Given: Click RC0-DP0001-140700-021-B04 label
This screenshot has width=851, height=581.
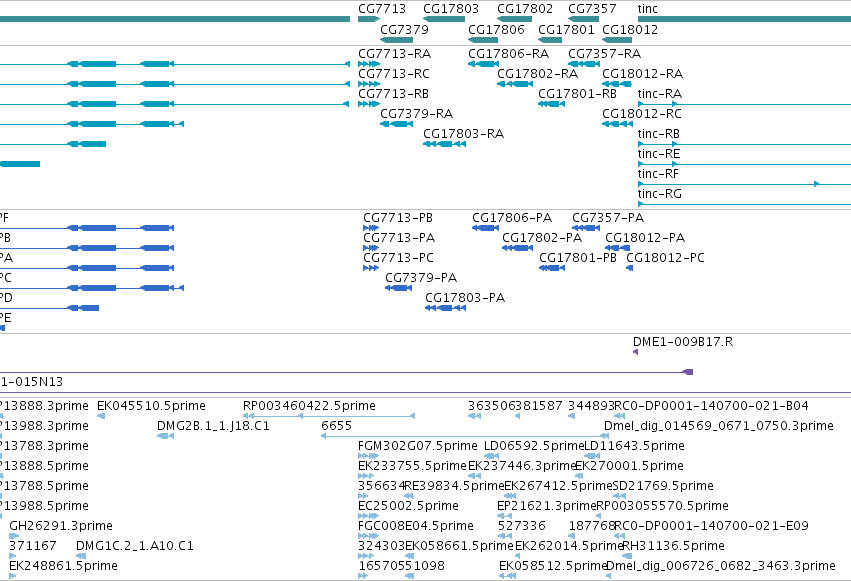Looking at the screenshot, I should pos(711,406).
